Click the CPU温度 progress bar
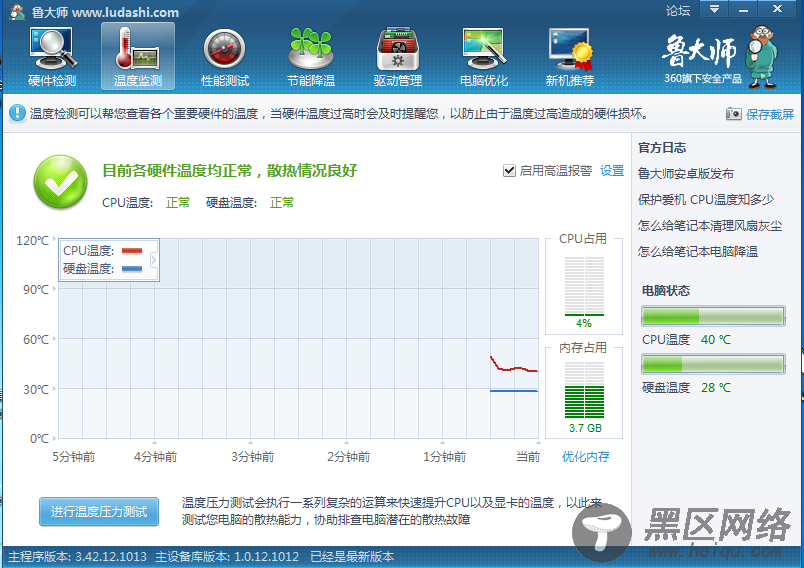This screenshot has height=568, width=804. (713, 316)
